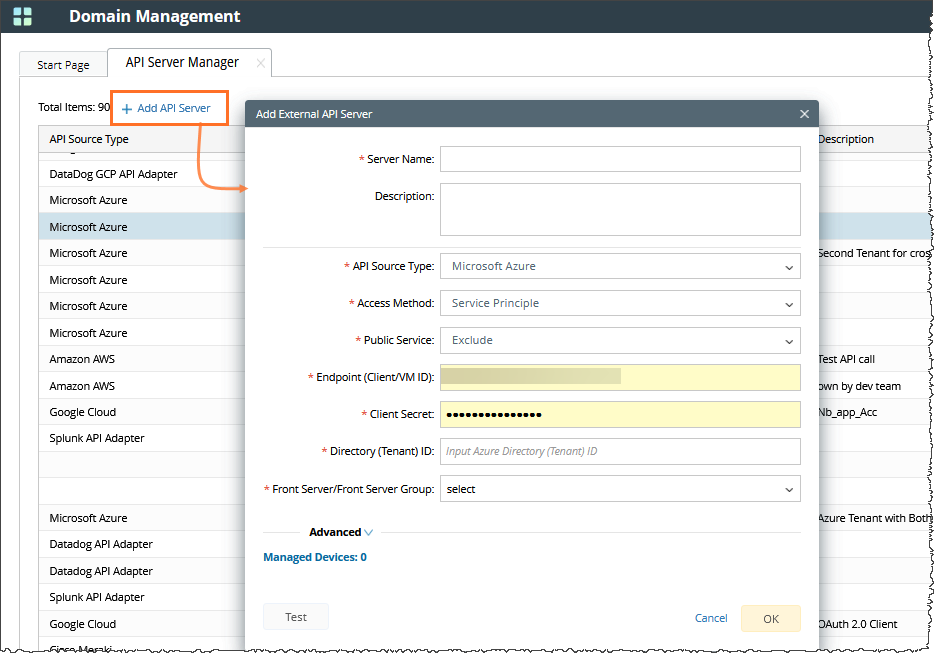Select the DataDog GCP API Adapter row
Screen dimensions: 935x655
(x=113, y=174)
